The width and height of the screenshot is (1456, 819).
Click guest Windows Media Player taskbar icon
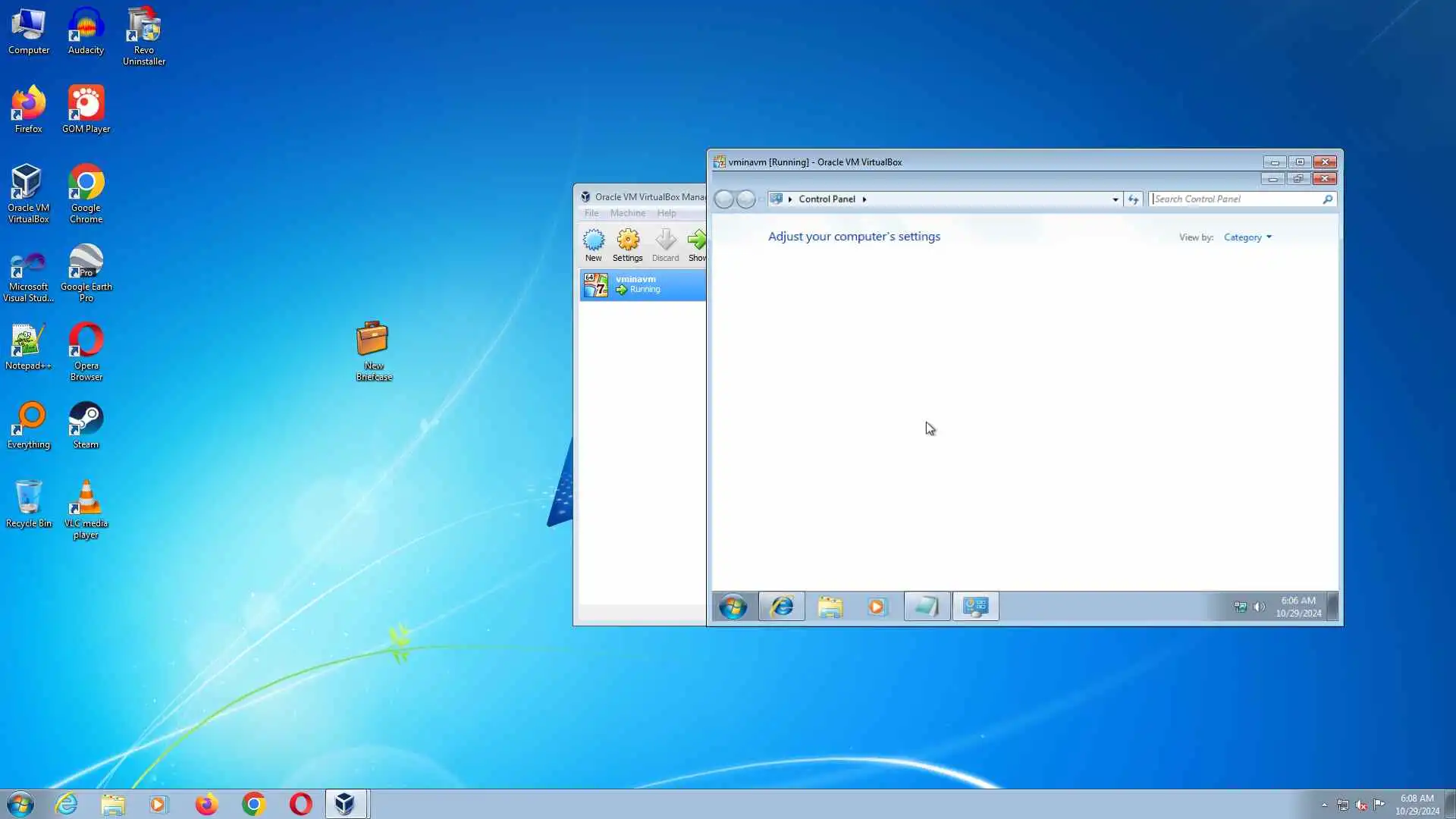877,607
